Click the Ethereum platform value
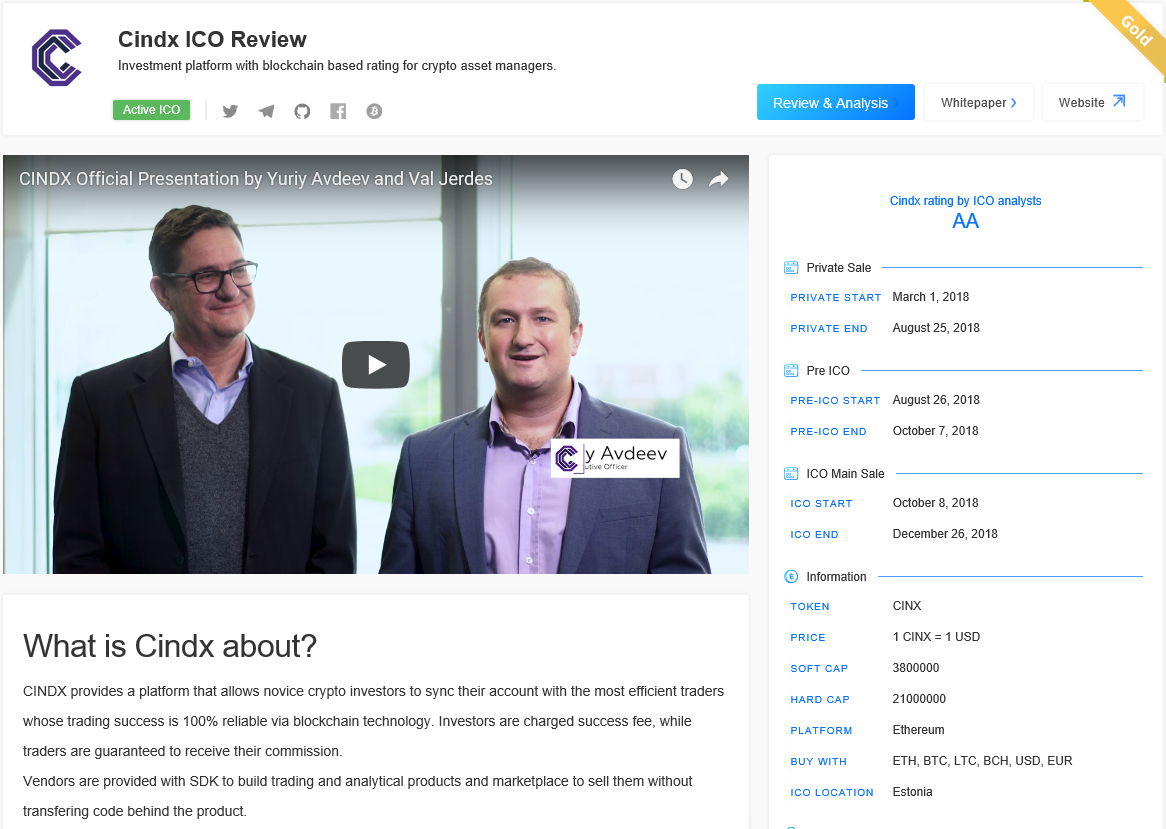 tap(918, 730)
